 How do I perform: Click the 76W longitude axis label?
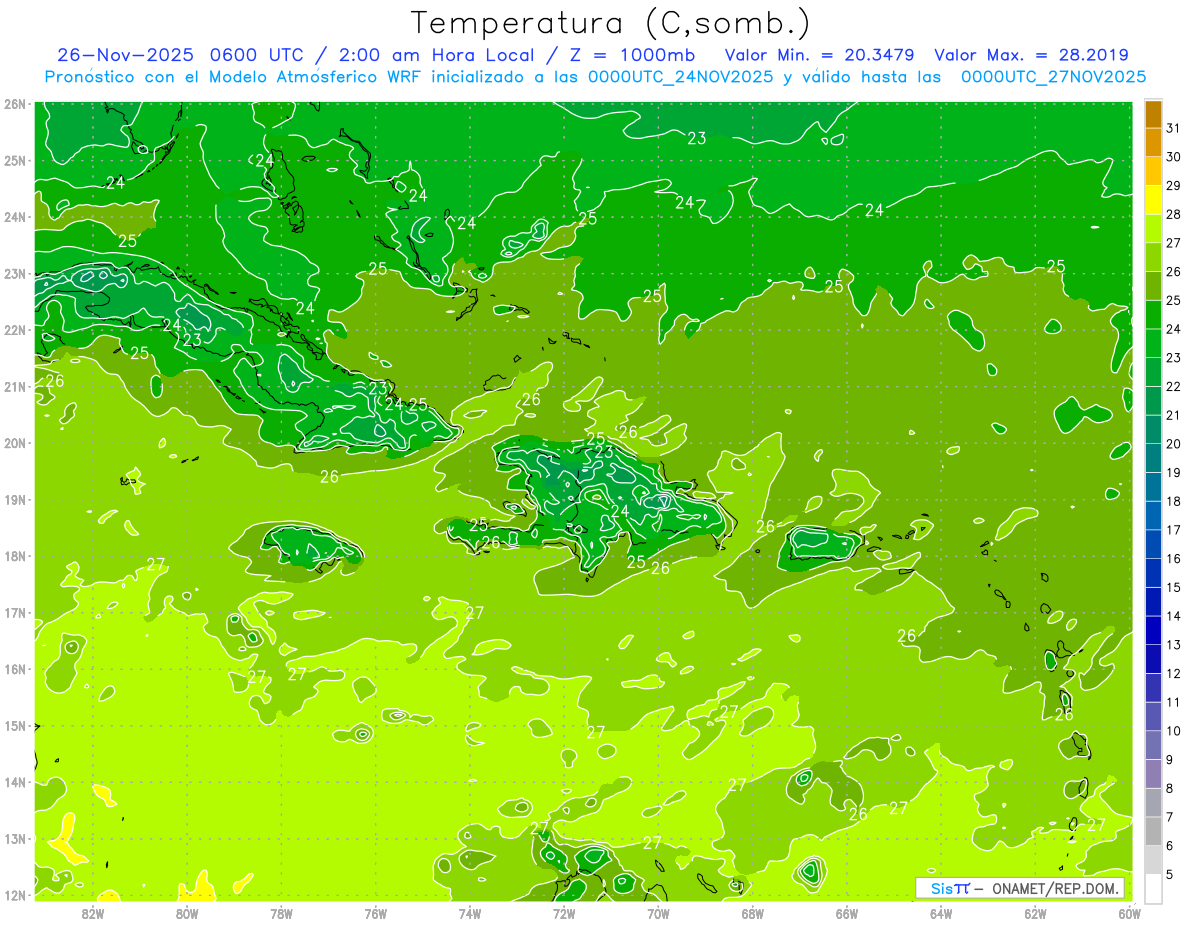point(375,913)
